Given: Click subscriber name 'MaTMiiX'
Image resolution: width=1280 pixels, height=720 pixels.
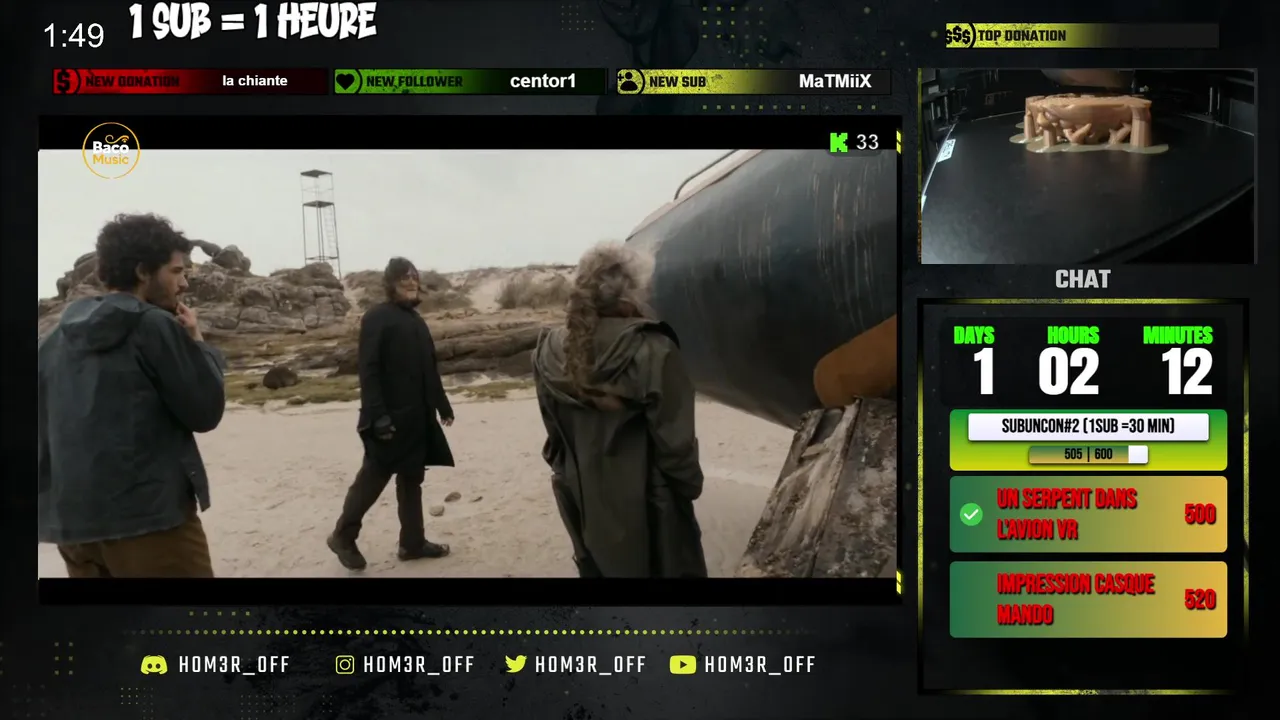Looking at the screenshot, I should tap(835, 81).
